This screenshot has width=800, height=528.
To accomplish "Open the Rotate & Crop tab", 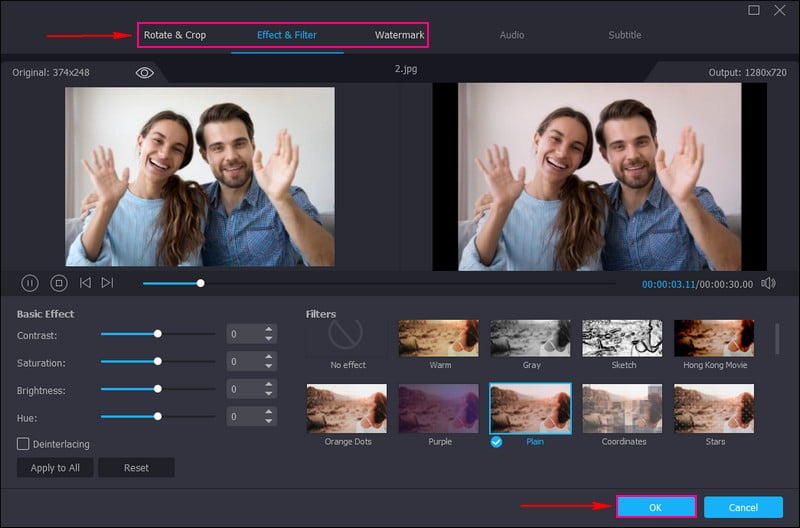I will [x=175, y=35].
